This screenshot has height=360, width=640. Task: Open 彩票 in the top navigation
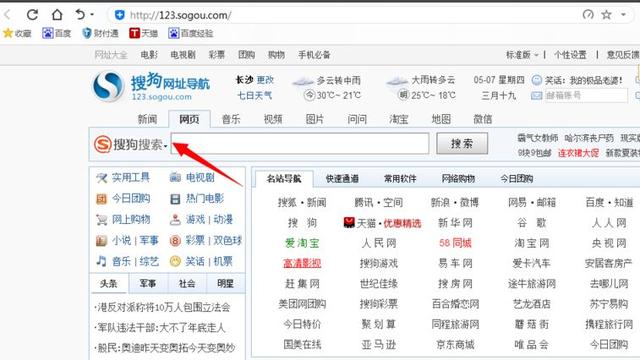tap(217, 55)
